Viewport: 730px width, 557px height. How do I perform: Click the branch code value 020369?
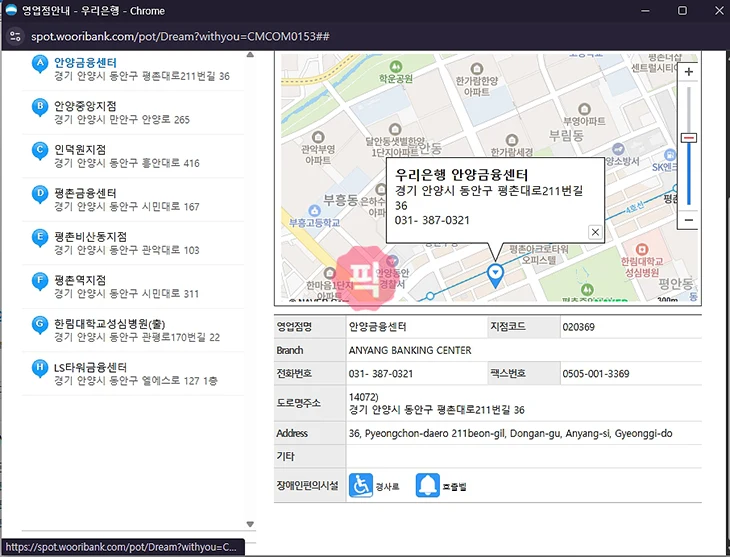[578, 327]
